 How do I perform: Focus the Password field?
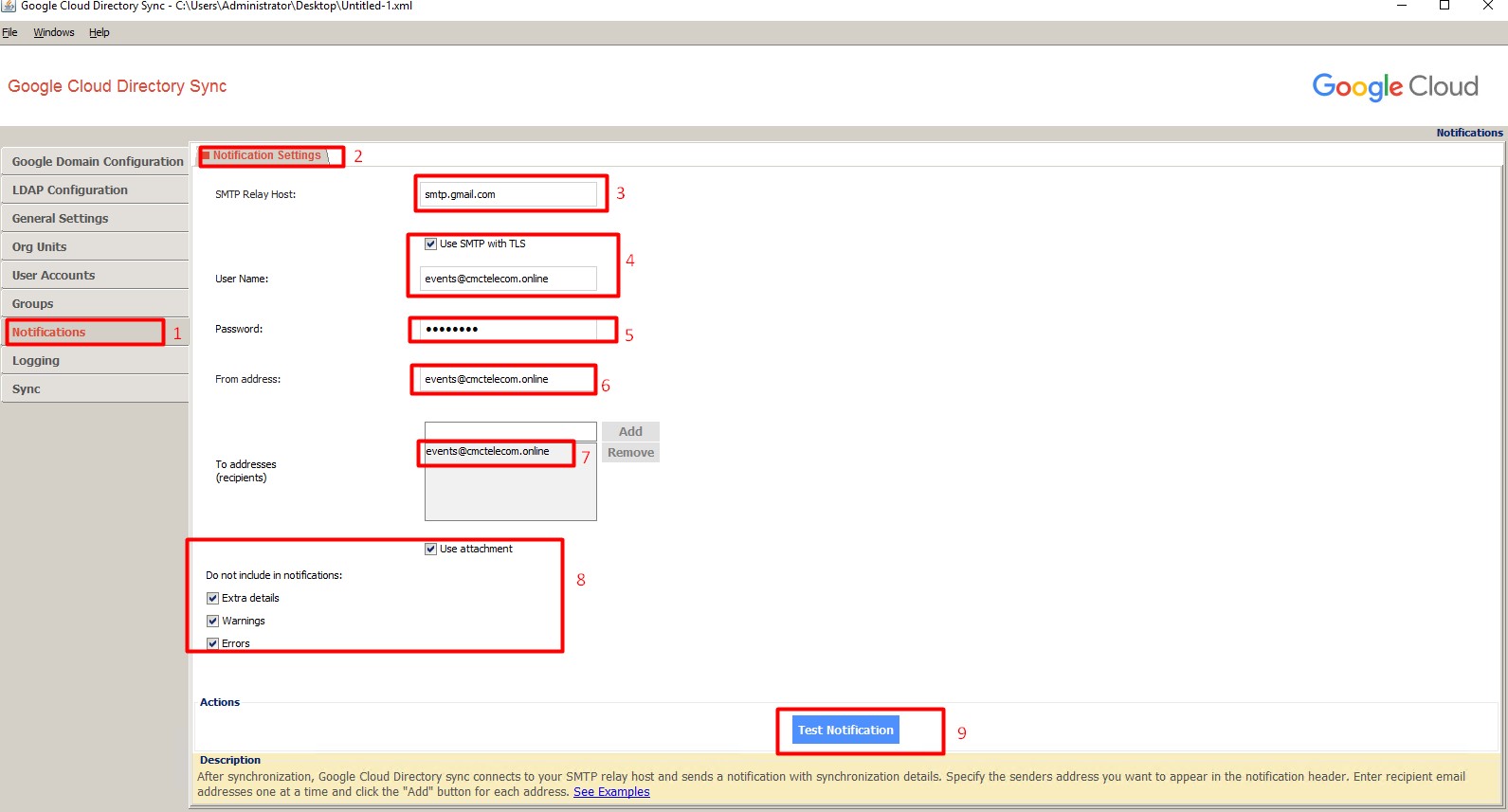point(508,329)
